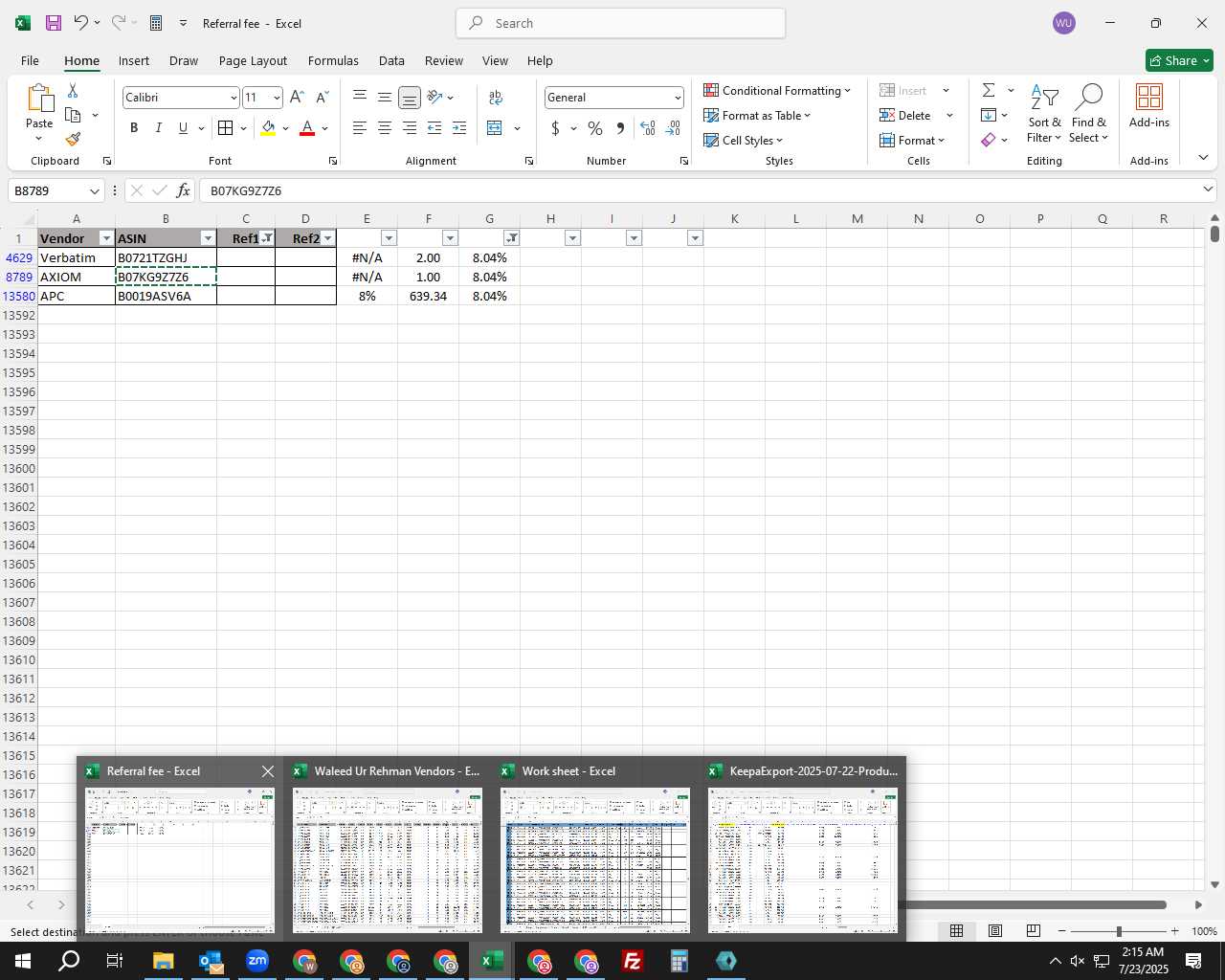
Task: Click the Format cells button
Action: tap(912, 140)
